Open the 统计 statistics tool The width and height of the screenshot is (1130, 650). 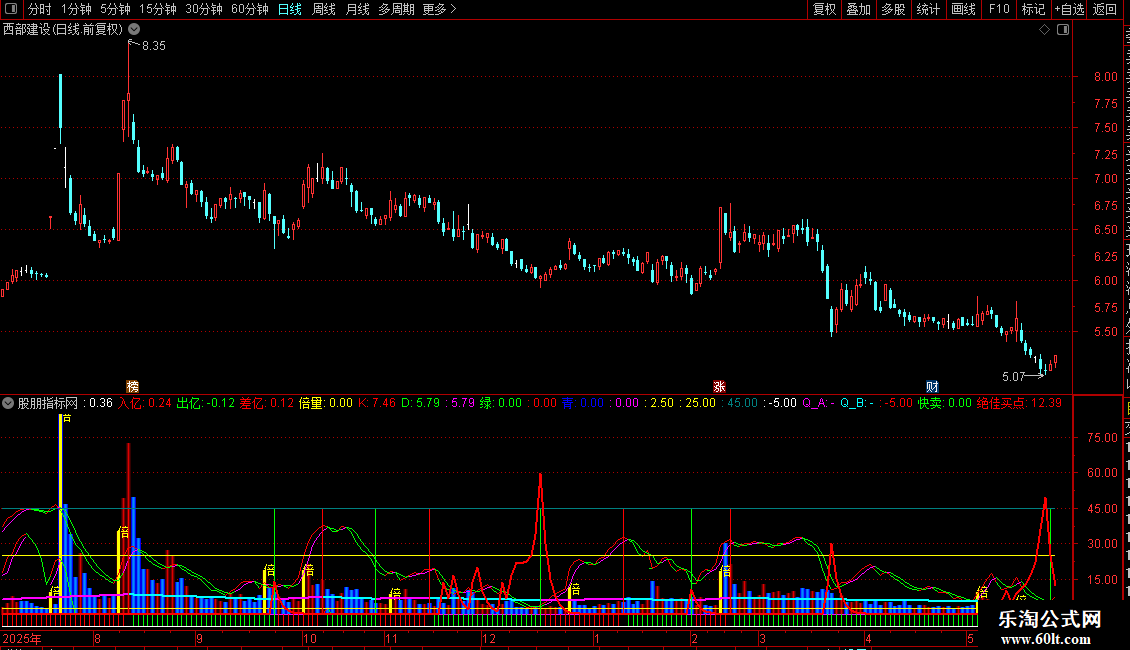pyautogui.click(x=928, y=9)
